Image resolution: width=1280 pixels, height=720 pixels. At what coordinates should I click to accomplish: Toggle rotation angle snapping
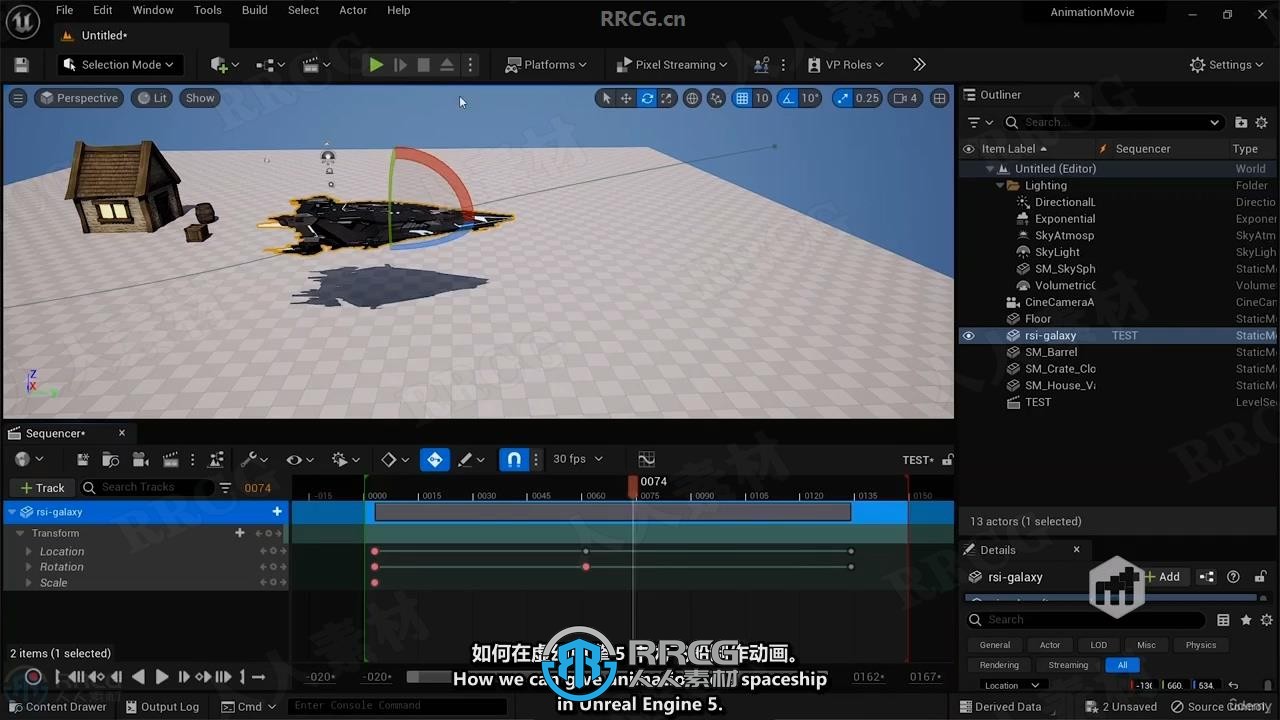(788, 98)
